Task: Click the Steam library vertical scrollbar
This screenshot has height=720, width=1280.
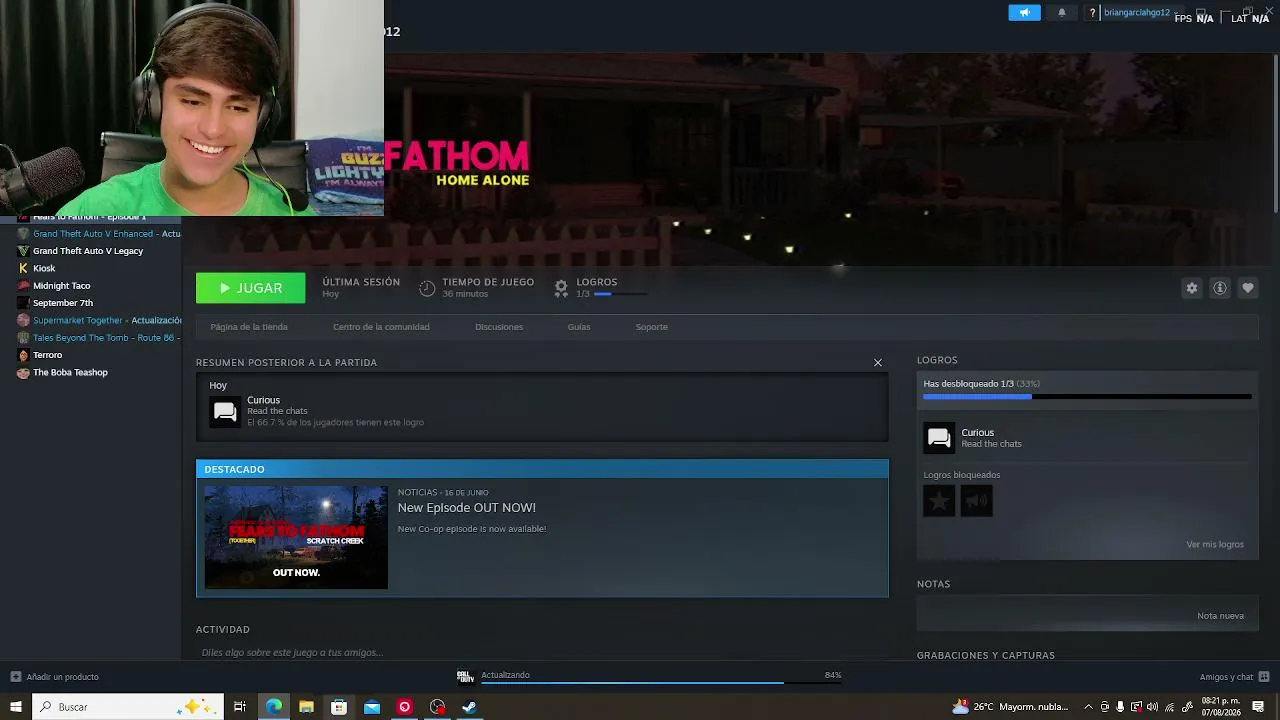Action: tap(1276, 132)
